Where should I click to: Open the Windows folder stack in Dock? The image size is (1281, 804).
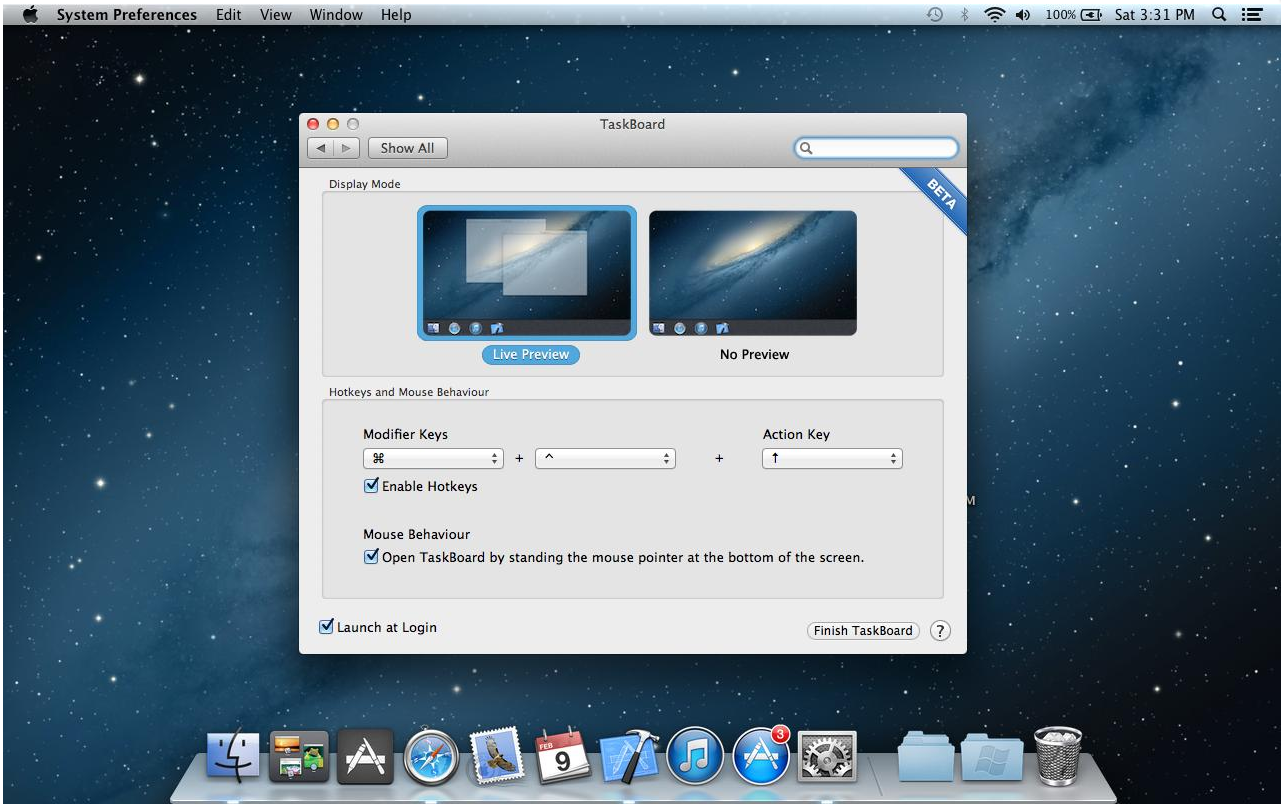click(x=992, y=757)
